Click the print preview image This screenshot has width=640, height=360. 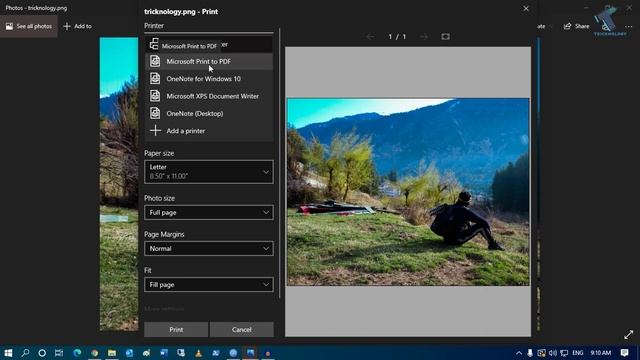pos(408,192)
